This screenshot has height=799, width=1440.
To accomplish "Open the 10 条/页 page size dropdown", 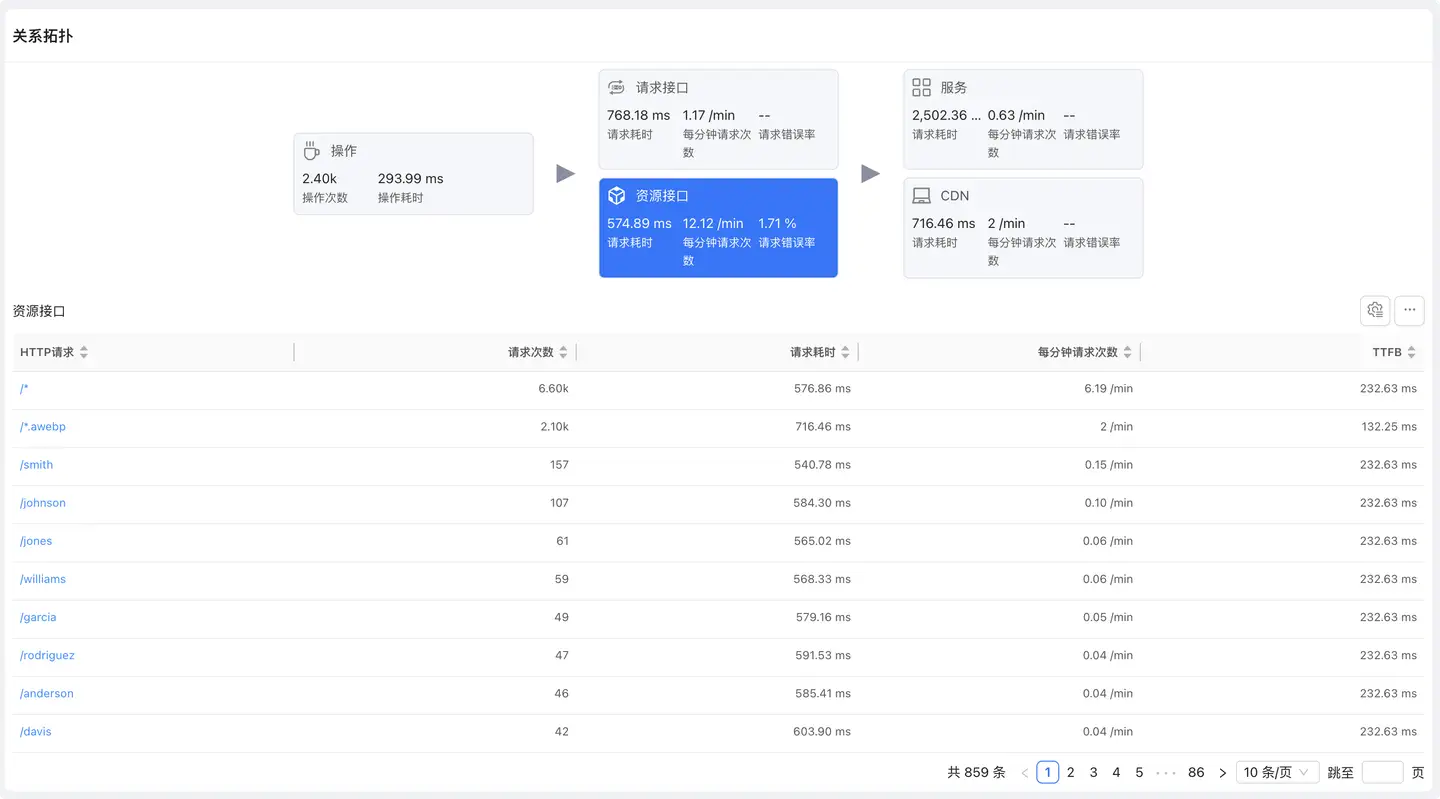I will pos(1275,773).
